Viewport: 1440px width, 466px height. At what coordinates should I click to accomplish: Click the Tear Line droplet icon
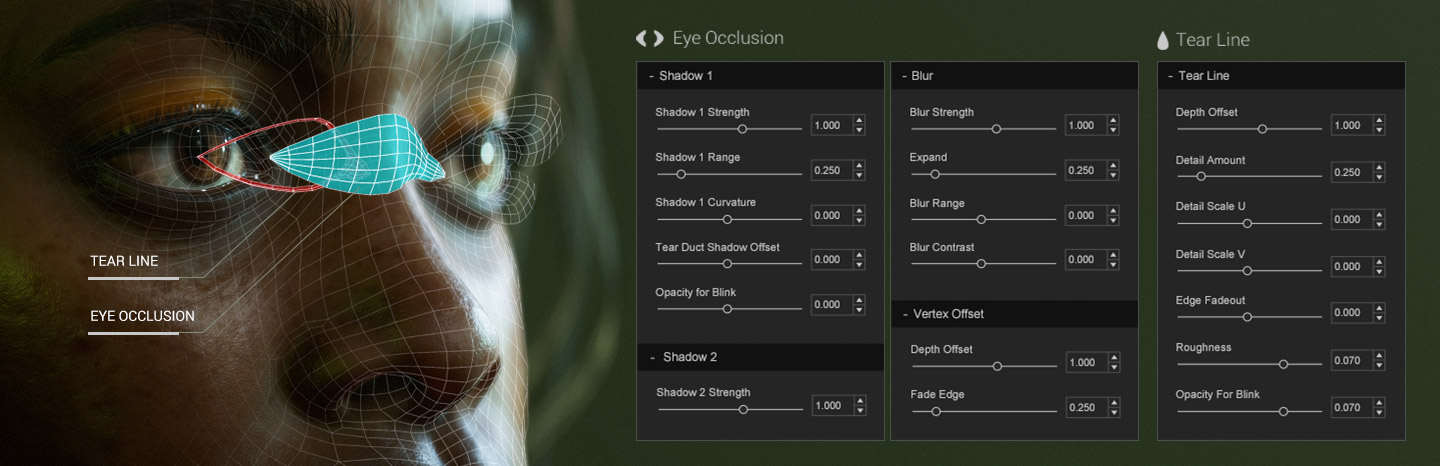(1163, 41)
